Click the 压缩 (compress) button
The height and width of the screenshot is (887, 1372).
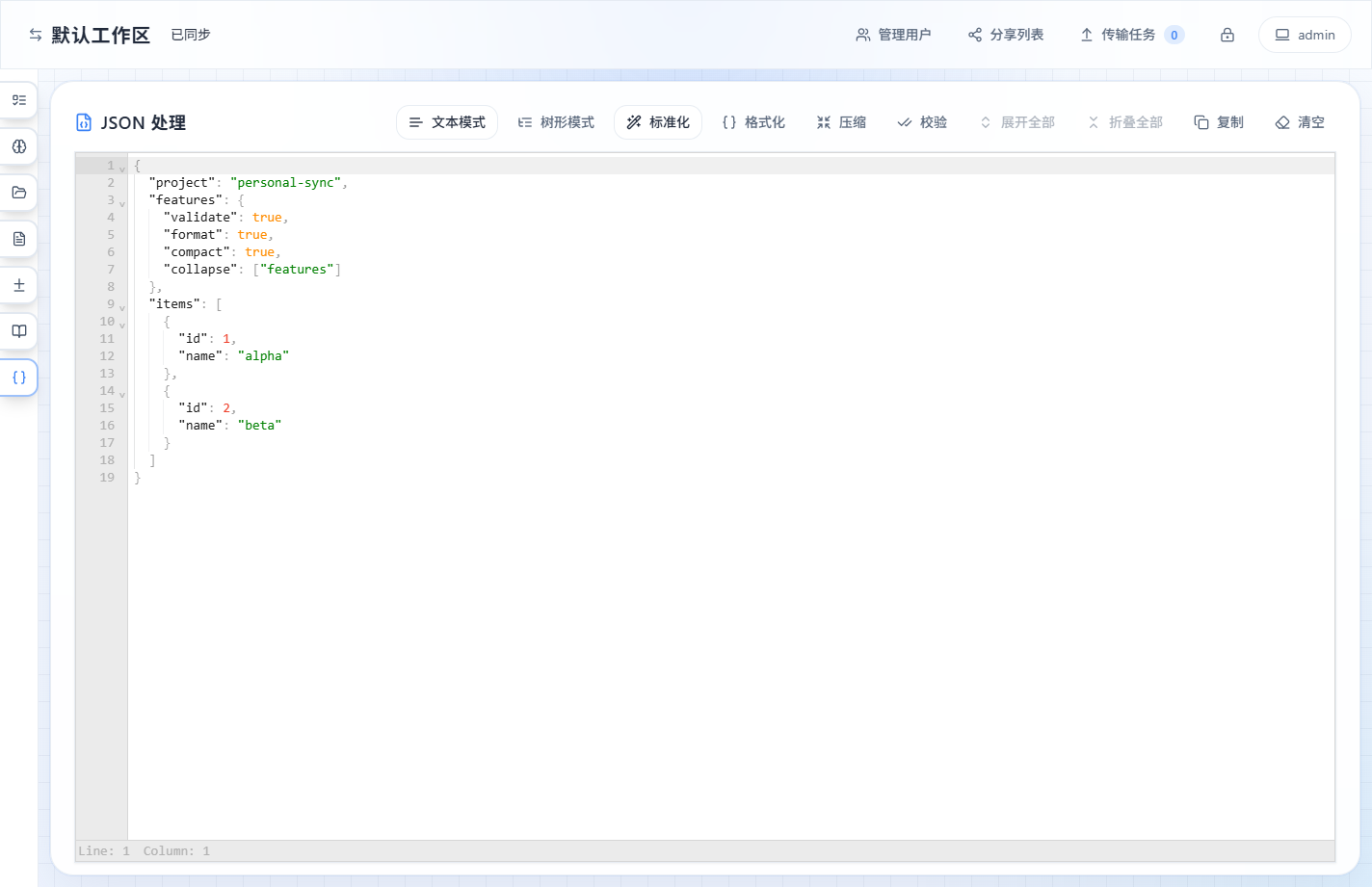pyautogui.click(x=841, y=122)
